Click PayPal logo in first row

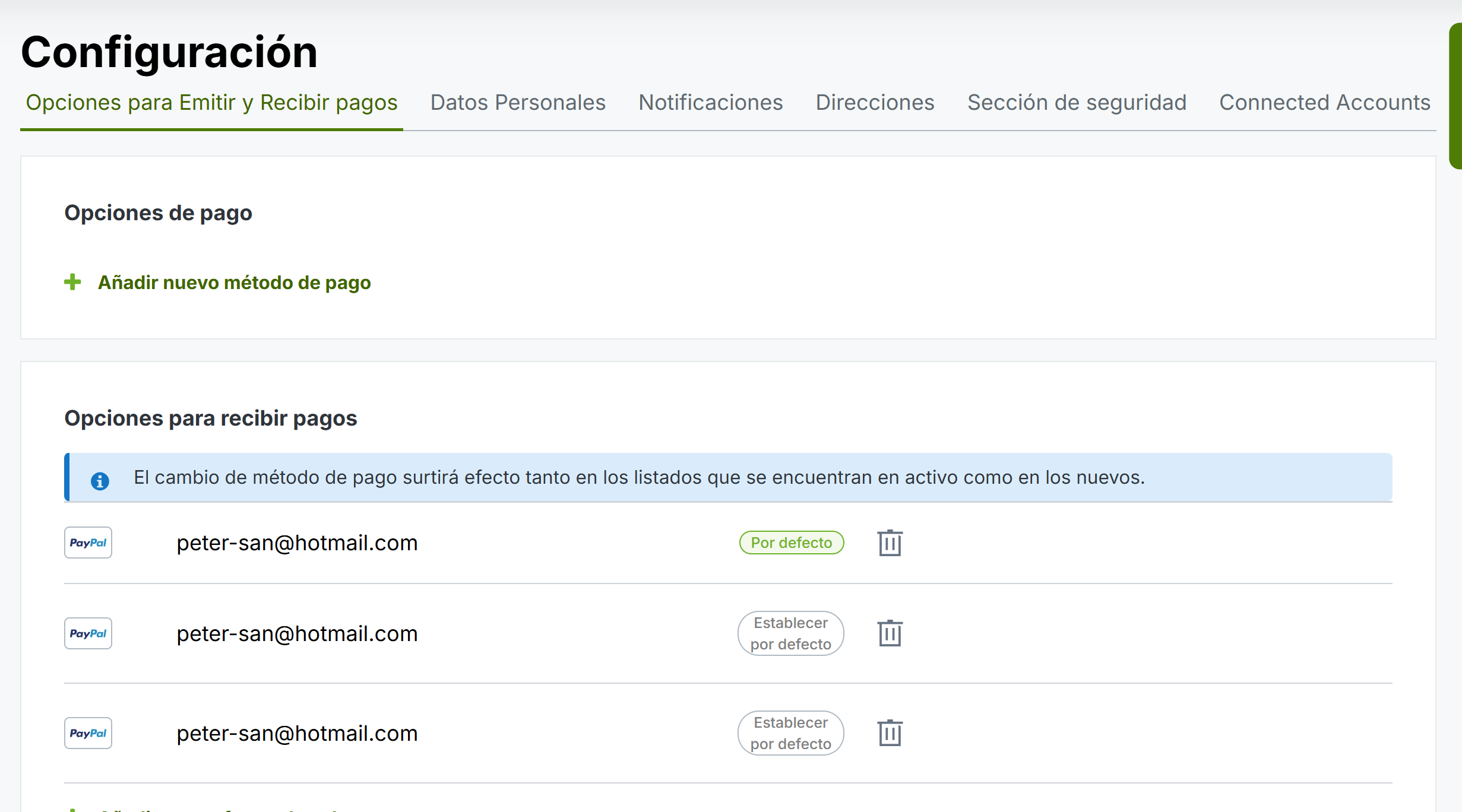pyautogui.click(x=88, y=543)
